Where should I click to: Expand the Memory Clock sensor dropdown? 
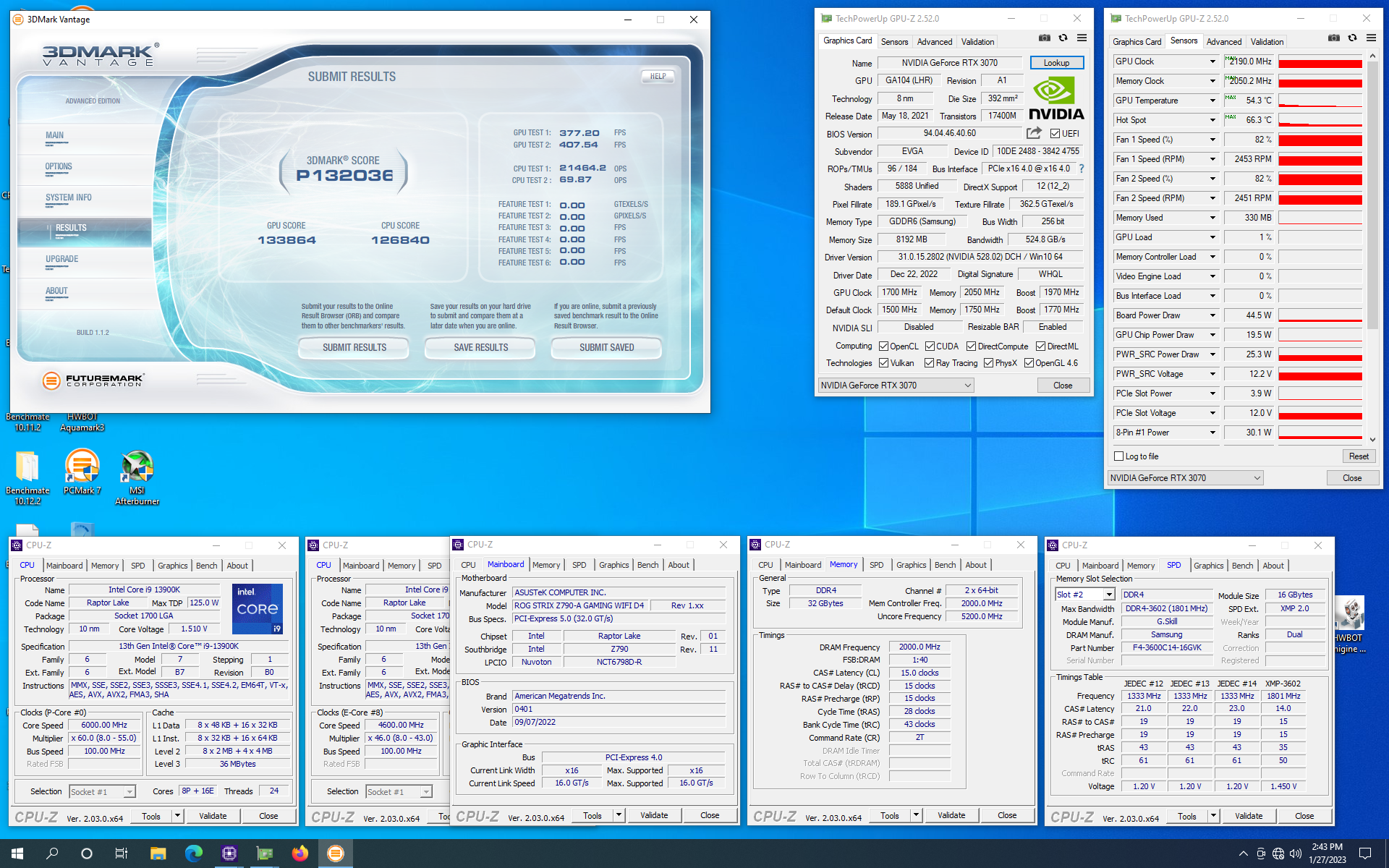coord(1212,81)
